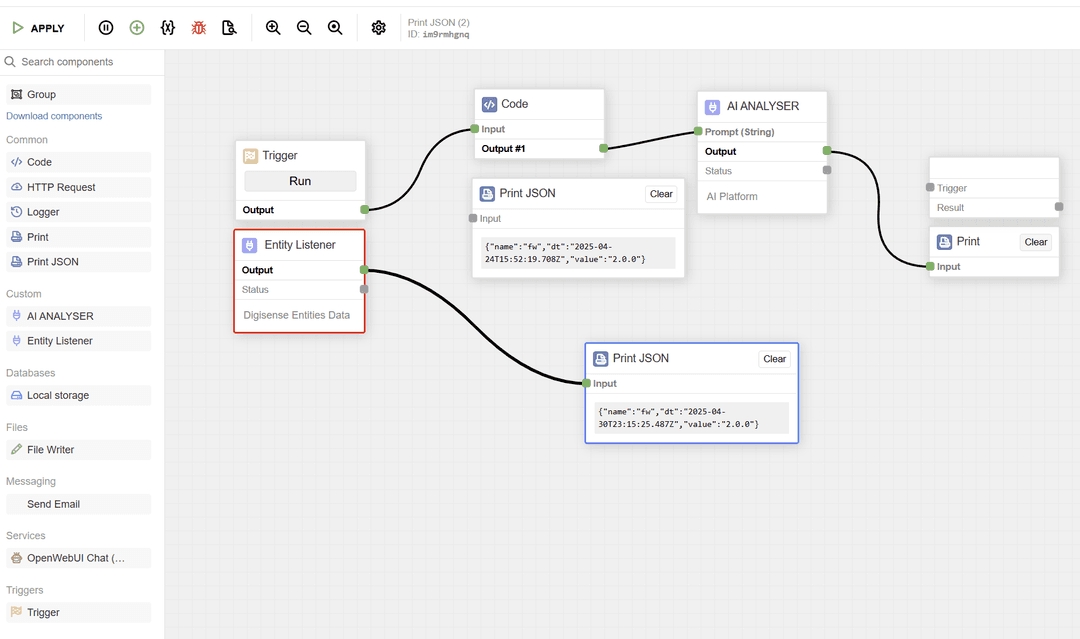Click the Result port on right node
This screenshot has width=1080, height=639.
pos(1059,207)
